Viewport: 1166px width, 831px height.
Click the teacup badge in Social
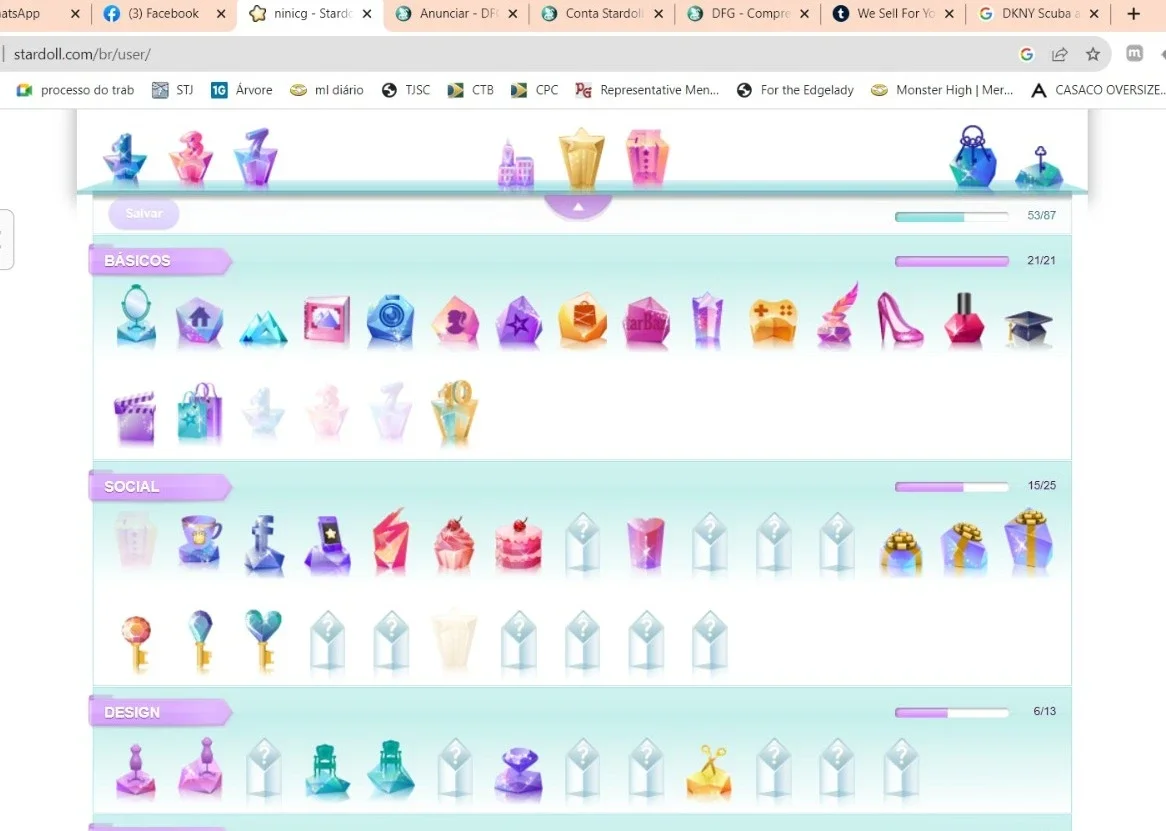200,542
